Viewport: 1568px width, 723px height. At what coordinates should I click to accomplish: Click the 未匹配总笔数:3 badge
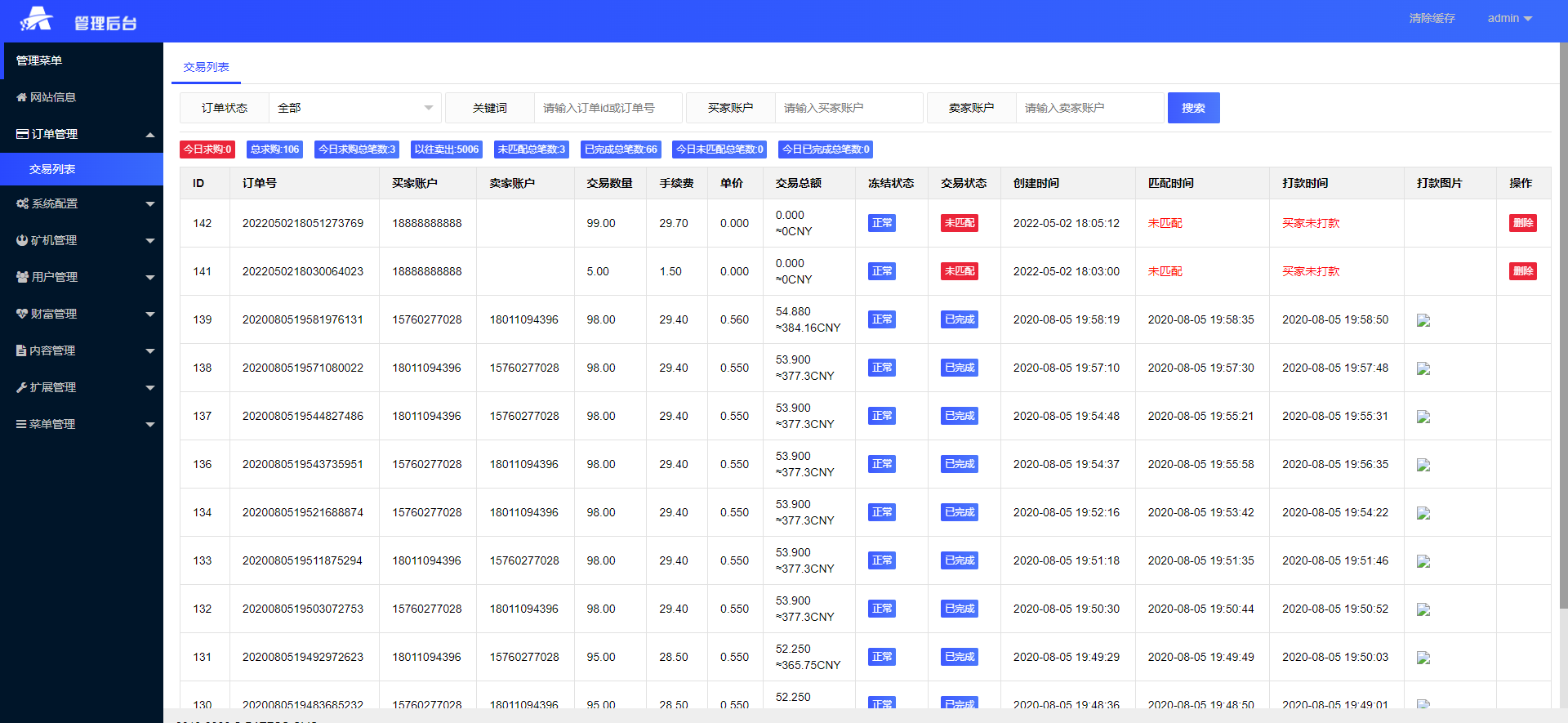[532, 150]
